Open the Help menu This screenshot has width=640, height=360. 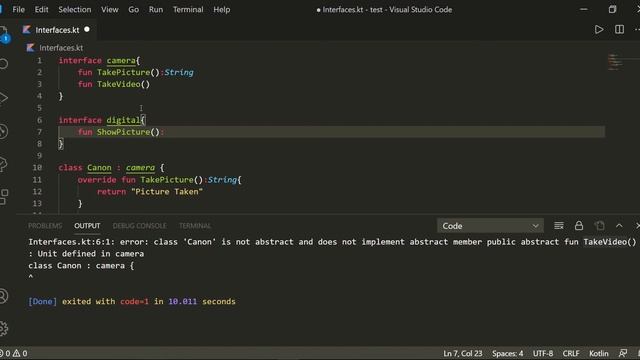tap(222, 9)
